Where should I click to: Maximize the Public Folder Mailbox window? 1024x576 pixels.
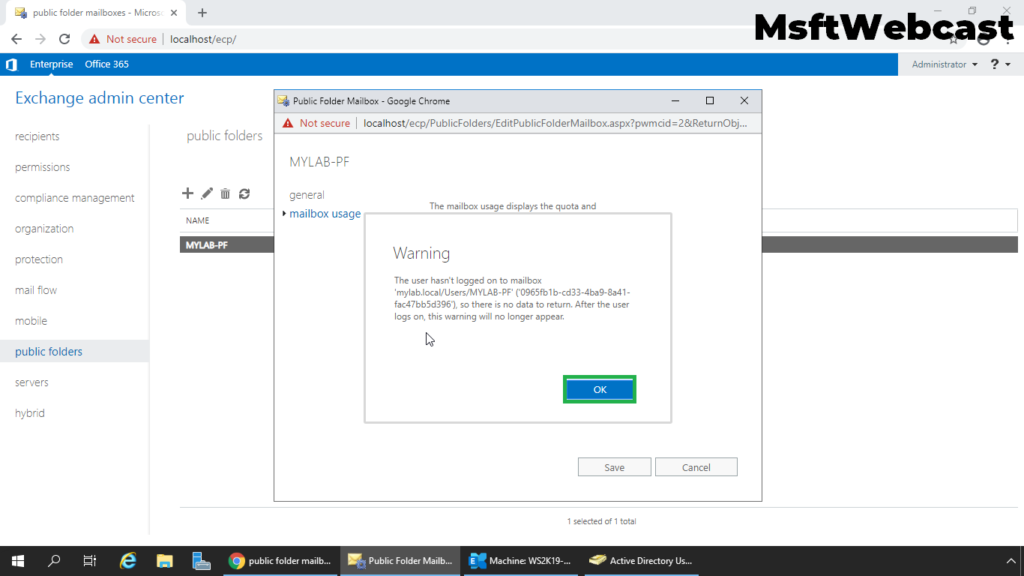(x=710, y=101)
